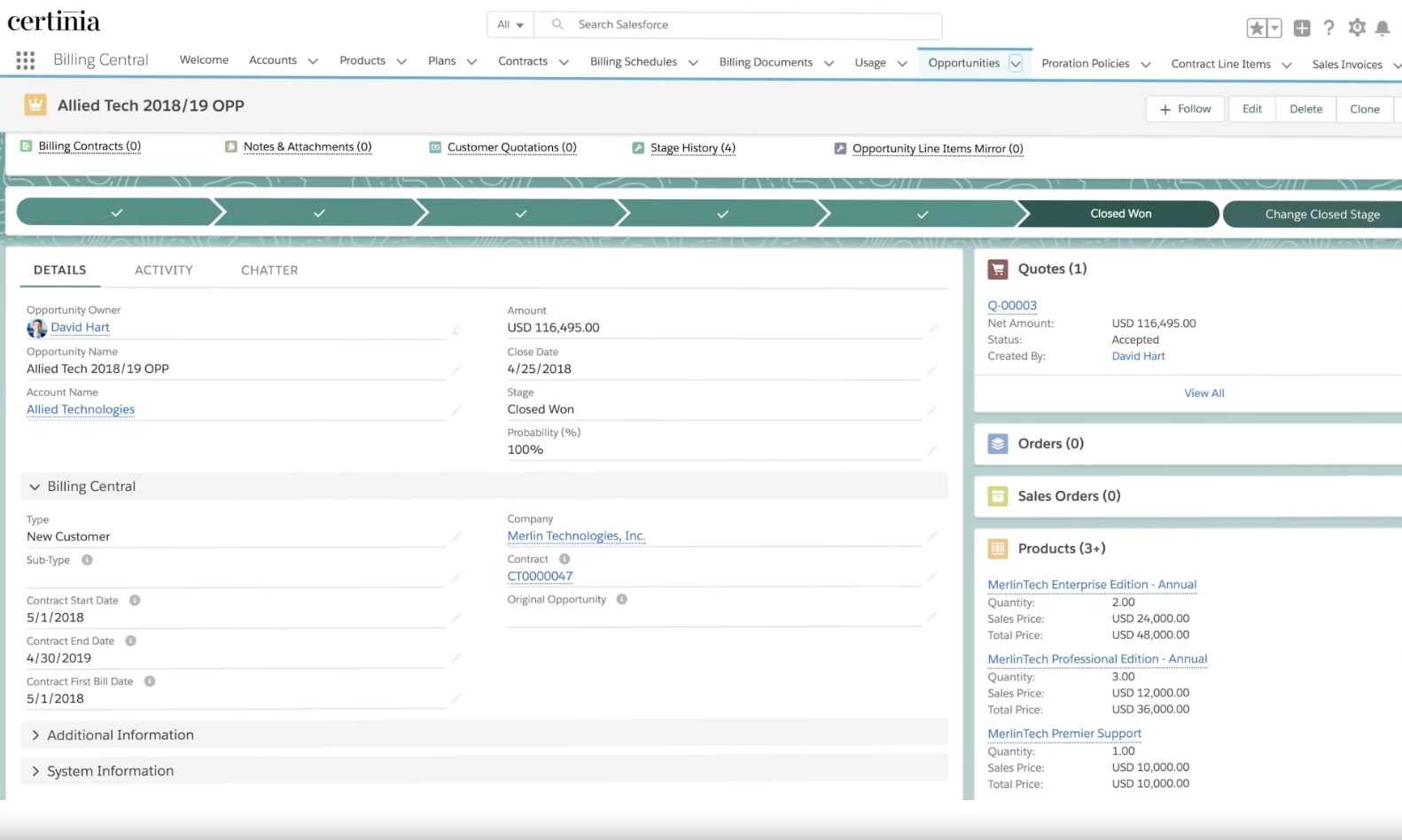Click the Favorites star icon

(x=1256, y=28)
